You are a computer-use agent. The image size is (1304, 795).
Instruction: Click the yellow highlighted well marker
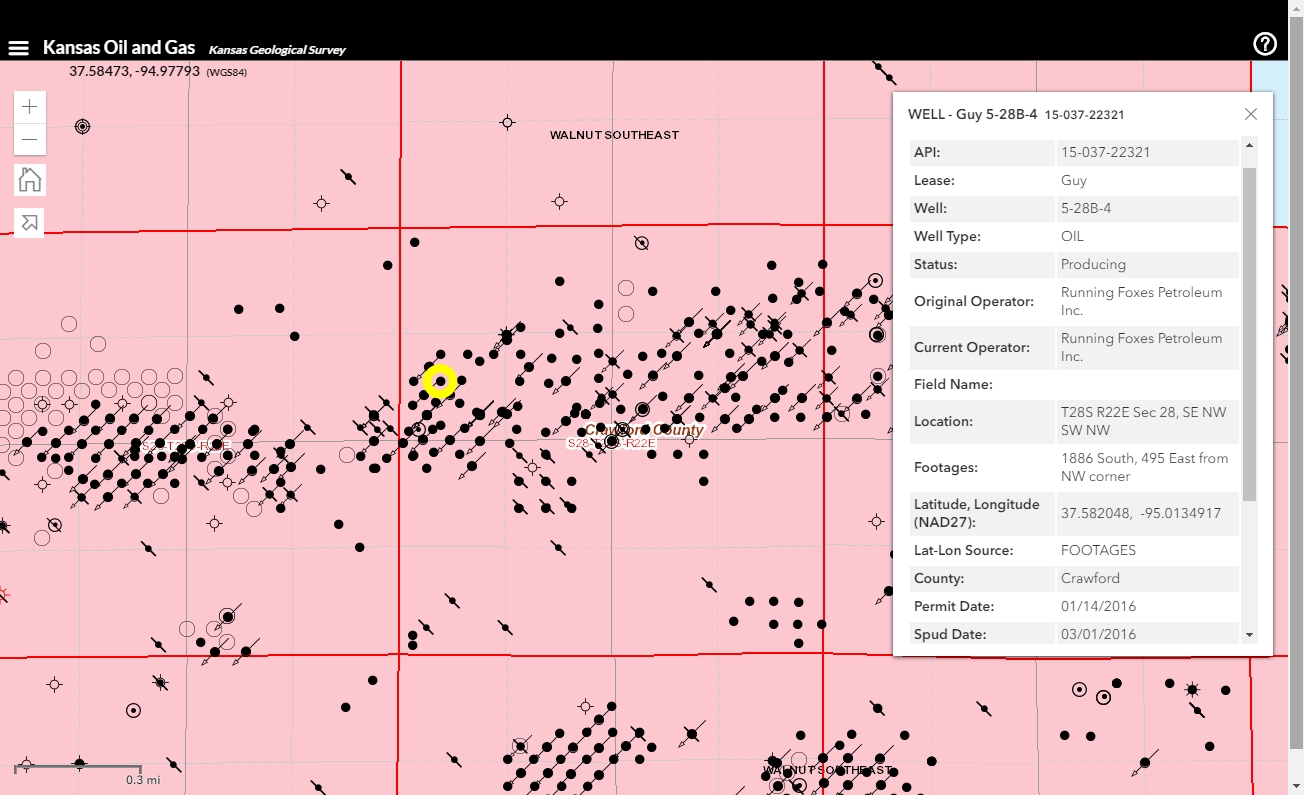tap(440, 381)
